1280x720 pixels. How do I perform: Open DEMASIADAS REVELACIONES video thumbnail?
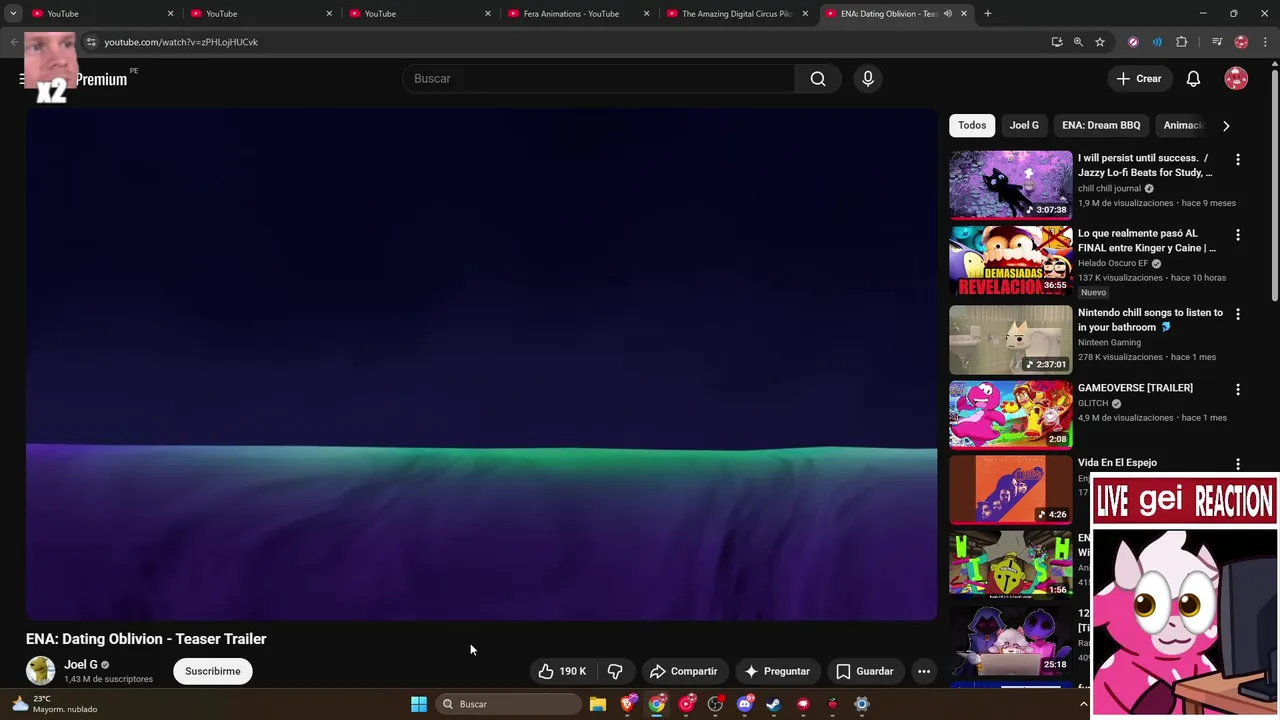coord(1010,260)
